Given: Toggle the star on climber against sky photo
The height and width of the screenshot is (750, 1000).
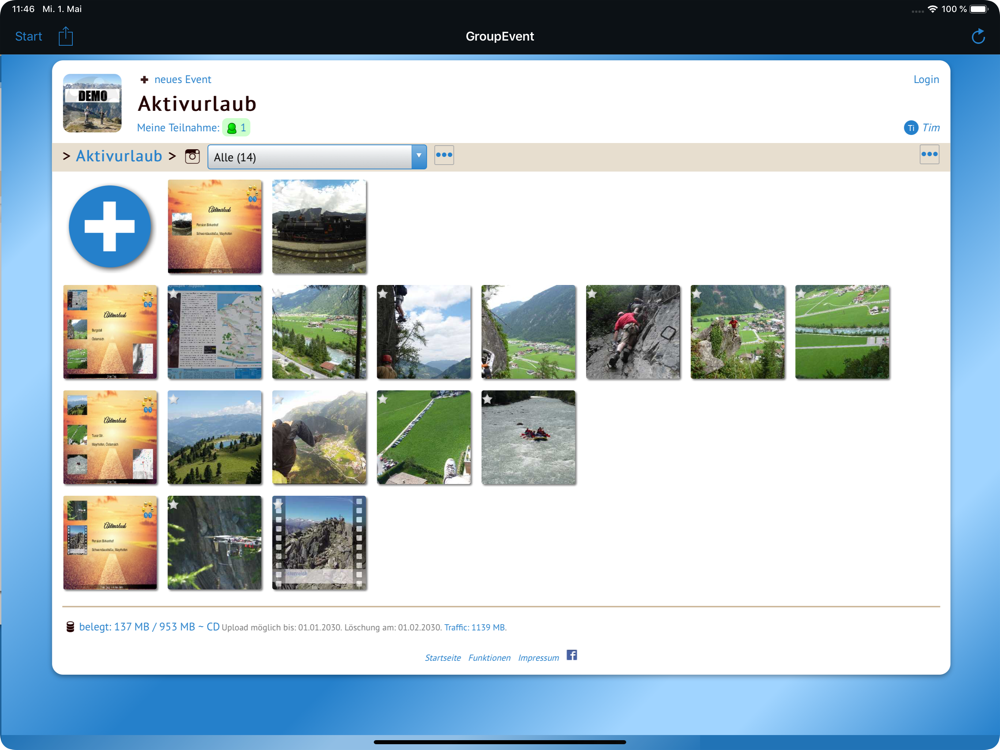Looking at the screenshot, I should click(383, 294).
